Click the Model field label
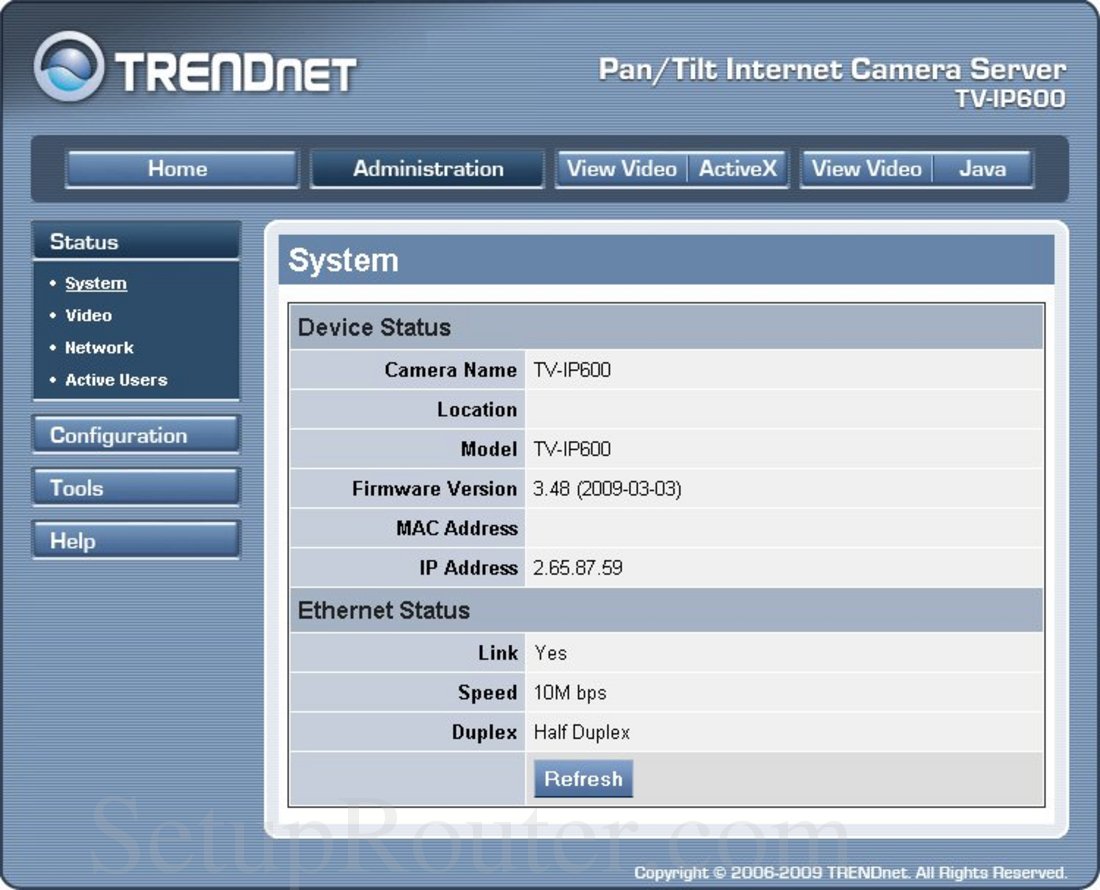This screenshot has height=890, width=1100. 489,450
